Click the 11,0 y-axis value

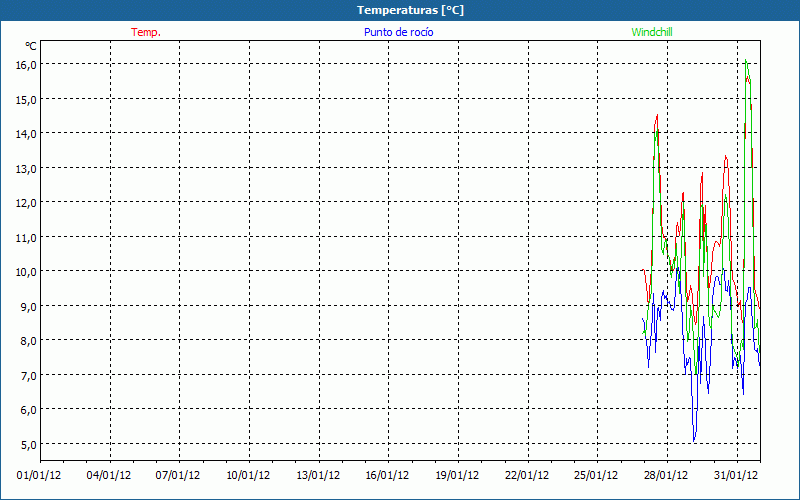(26, 238)
